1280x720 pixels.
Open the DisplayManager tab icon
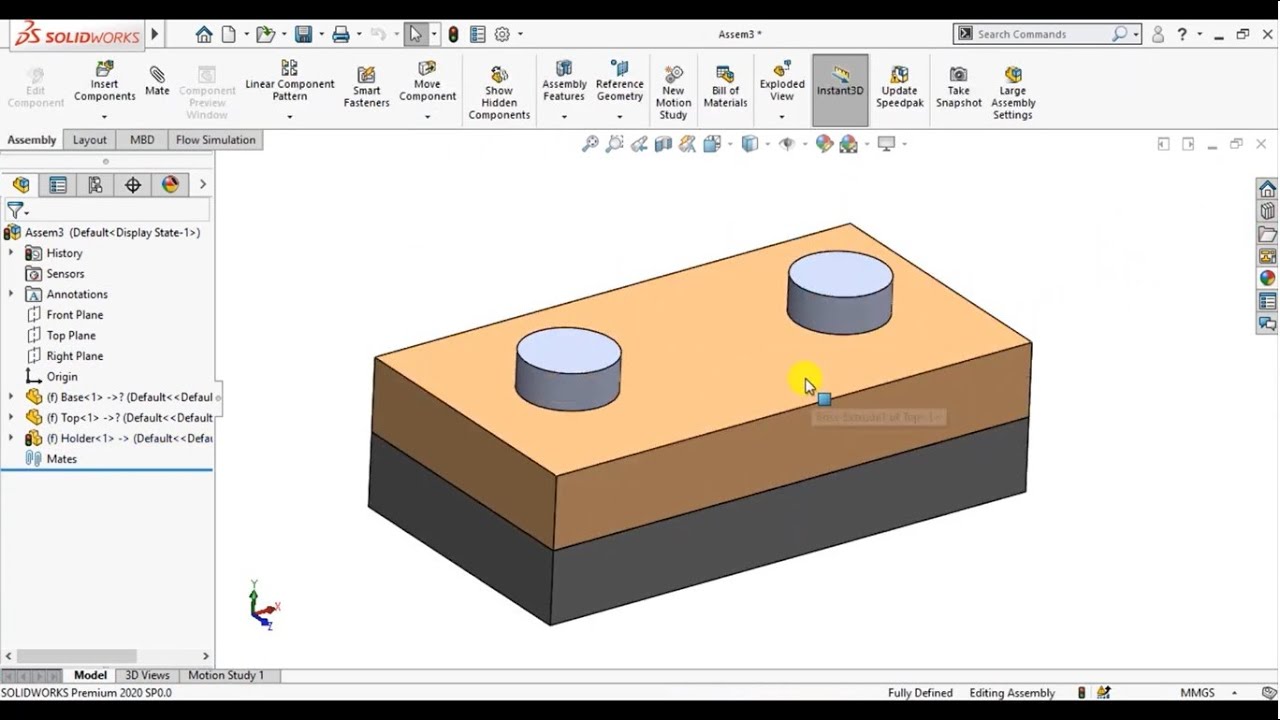[170, 185]
